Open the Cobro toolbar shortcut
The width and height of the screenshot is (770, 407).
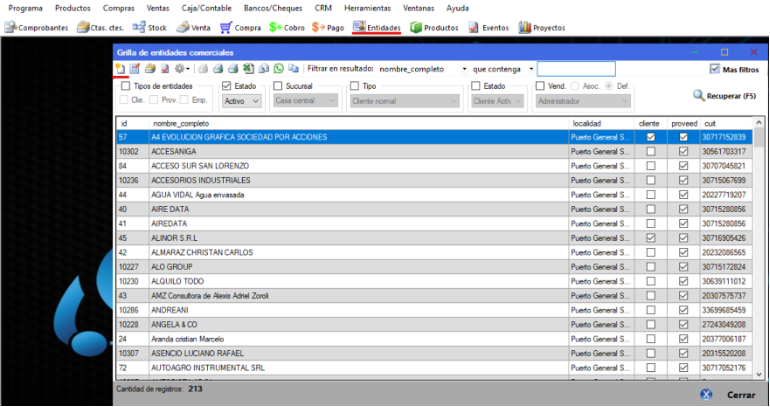click(x=286, y=27)
